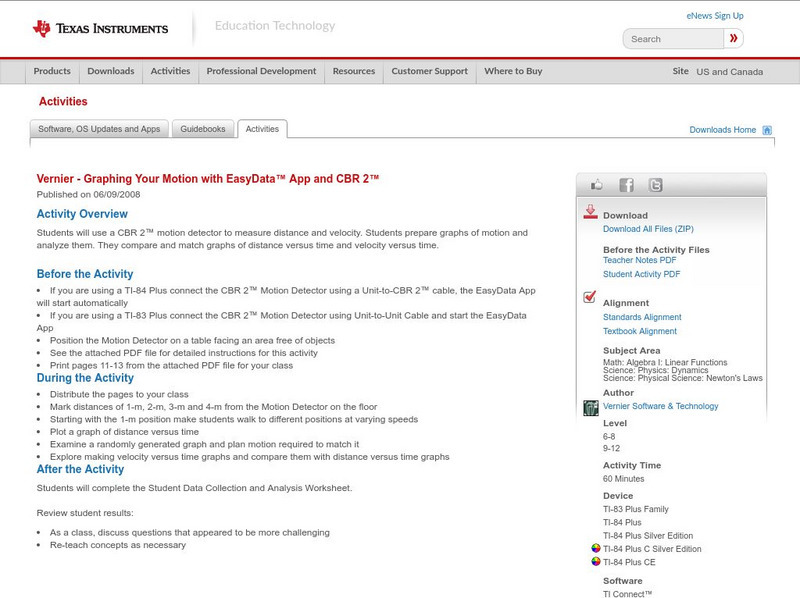Open Teacher Notes PDF
This screenshot has height=598, width=800.
639,260
